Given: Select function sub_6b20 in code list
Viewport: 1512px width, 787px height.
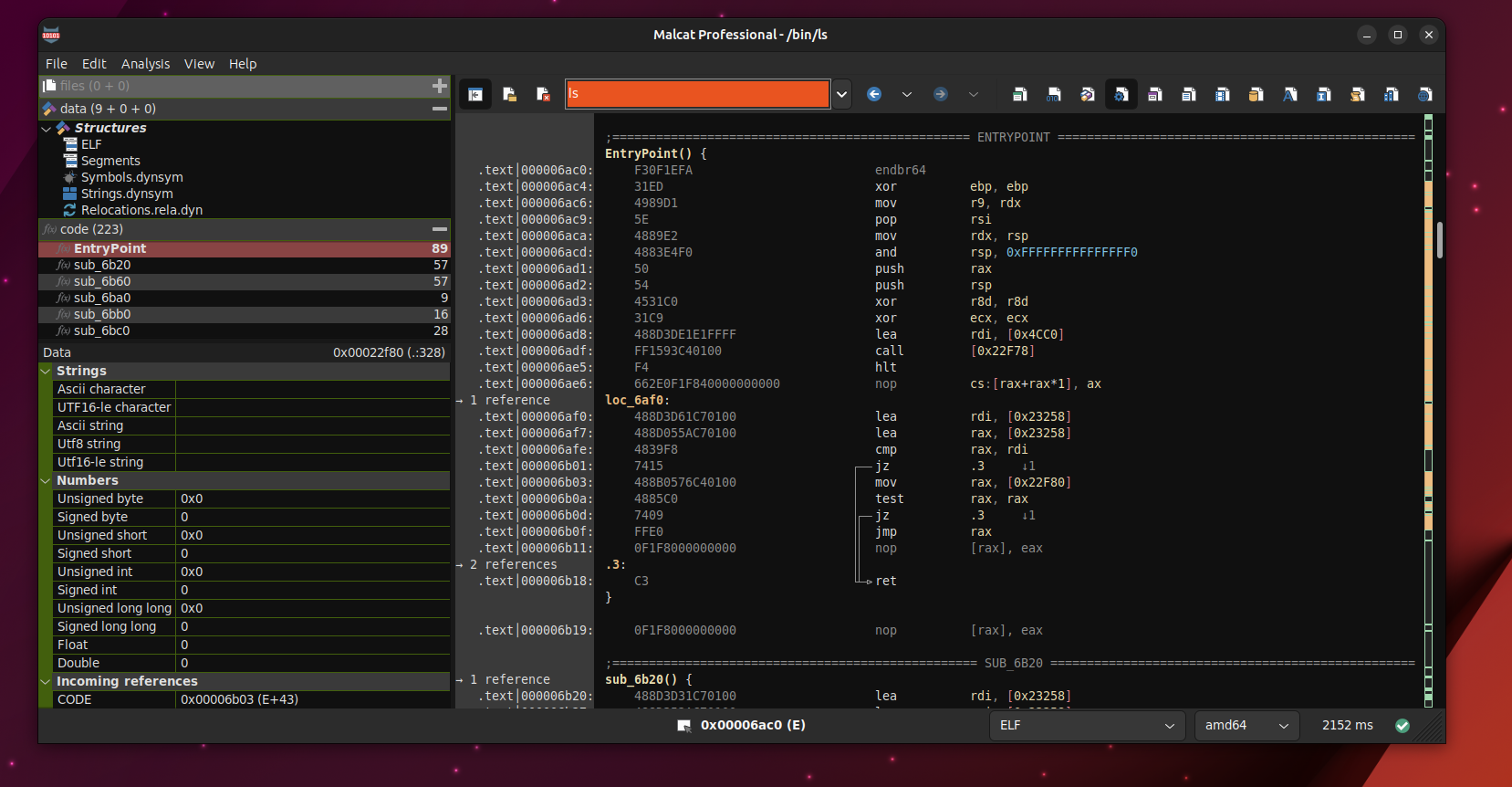Looking at the screenshot, I should tap(245, 266).
